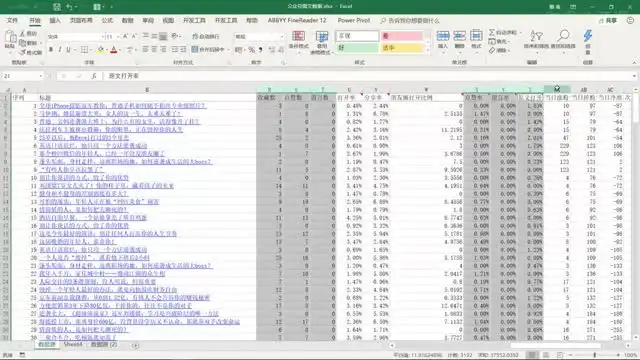Enable wrap text (自动换行)
Image resolution: width=640 pixels, height=360 pixels.
click(206, 36)
